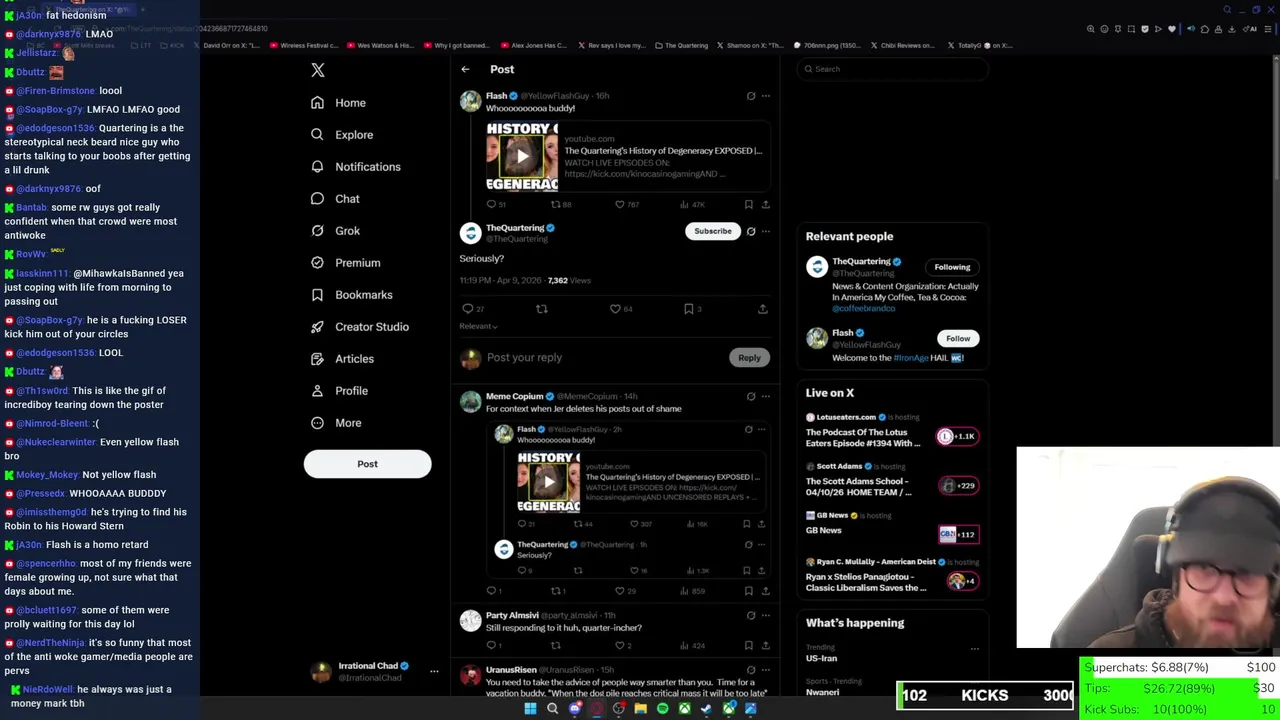Click repost icon with 88 on Flash's post

click(561, 204)
